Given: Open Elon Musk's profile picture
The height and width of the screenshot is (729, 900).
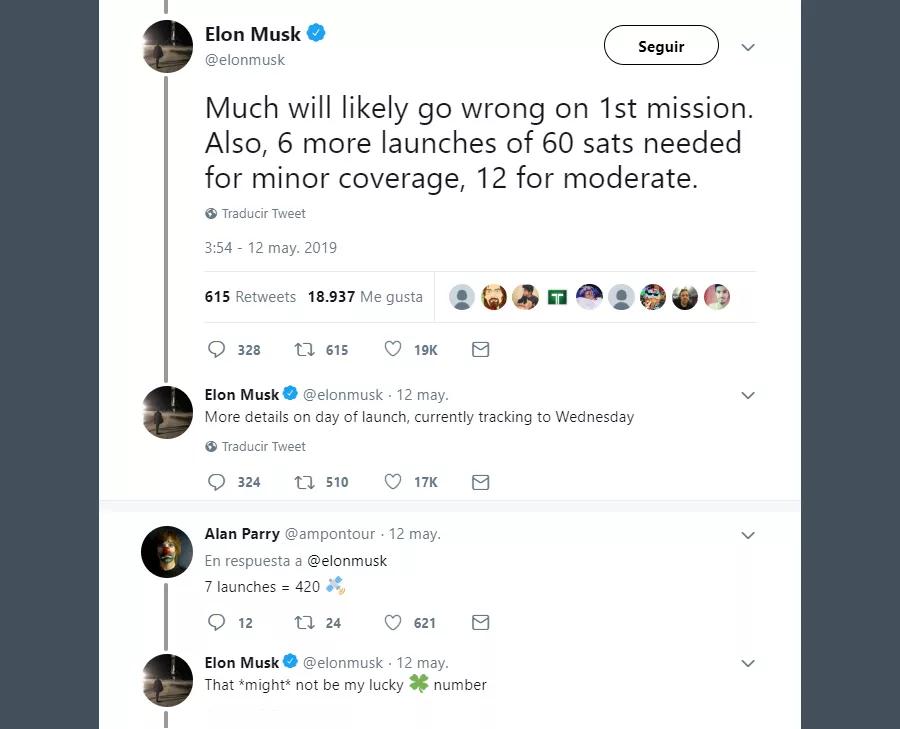Looking at the screenshot, I should click(x=167, y=46).
